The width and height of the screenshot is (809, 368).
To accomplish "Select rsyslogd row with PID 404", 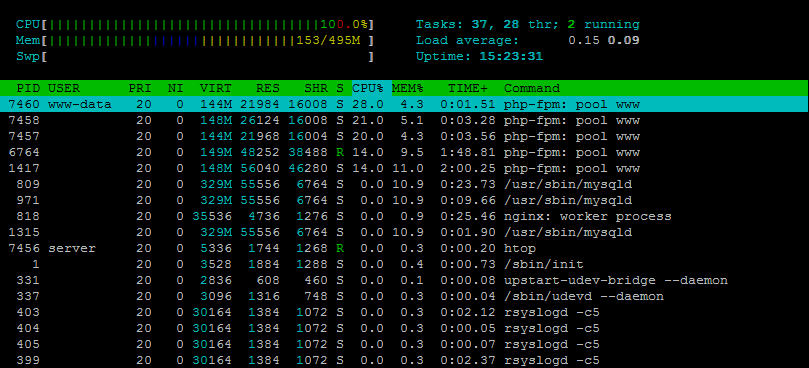I will (x=404, y=328).
